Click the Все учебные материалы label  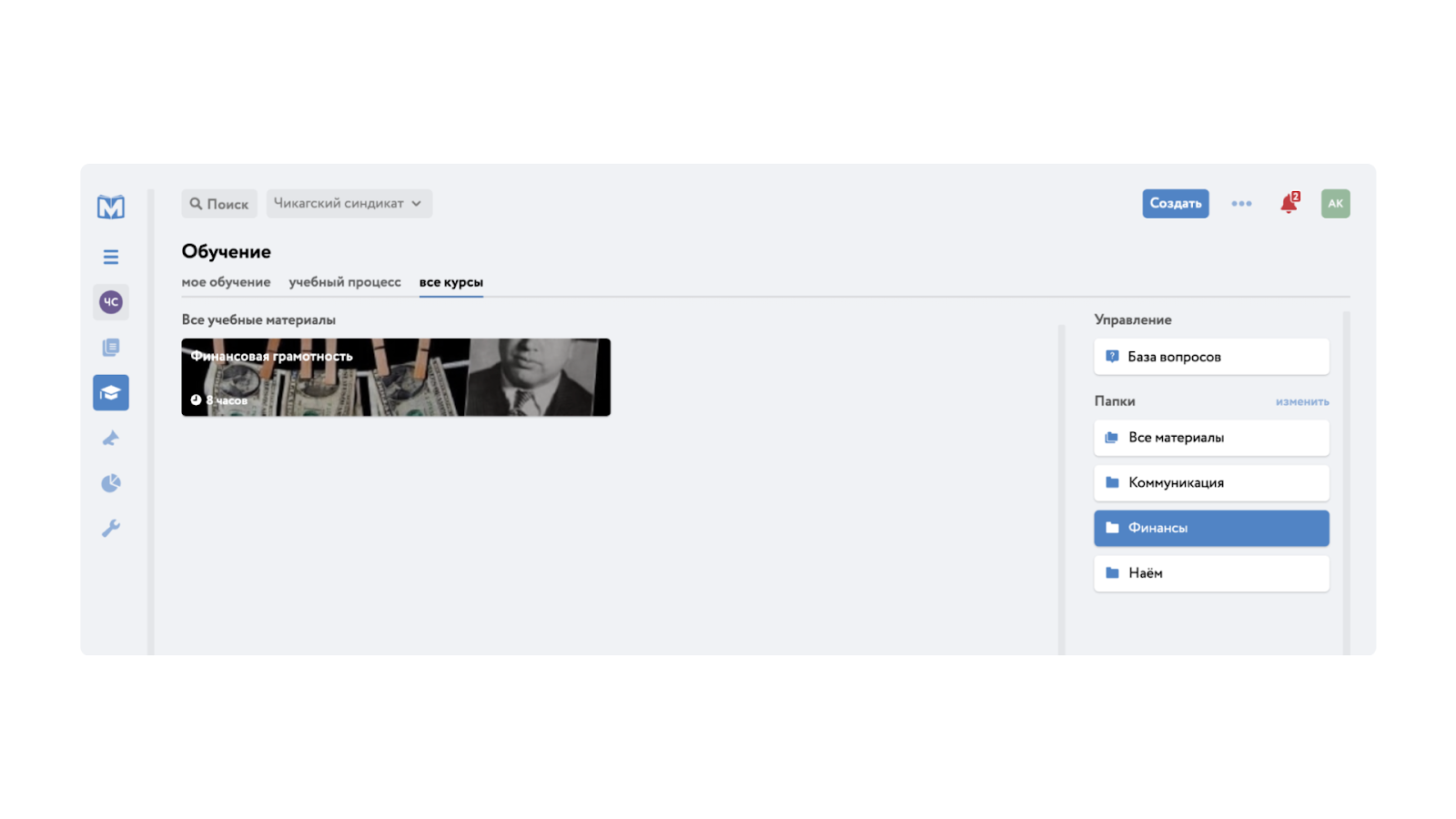(x=258, y=320)
